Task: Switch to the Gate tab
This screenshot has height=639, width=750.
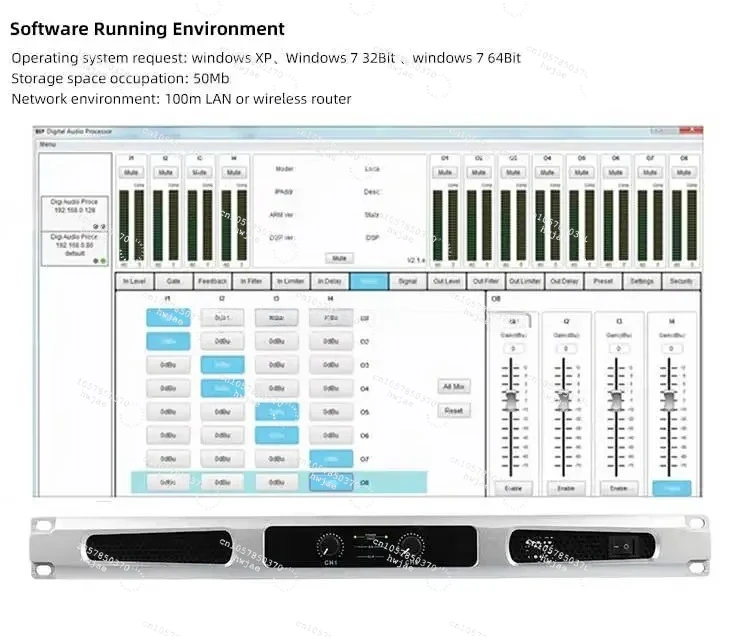Action: click(173, 281)
